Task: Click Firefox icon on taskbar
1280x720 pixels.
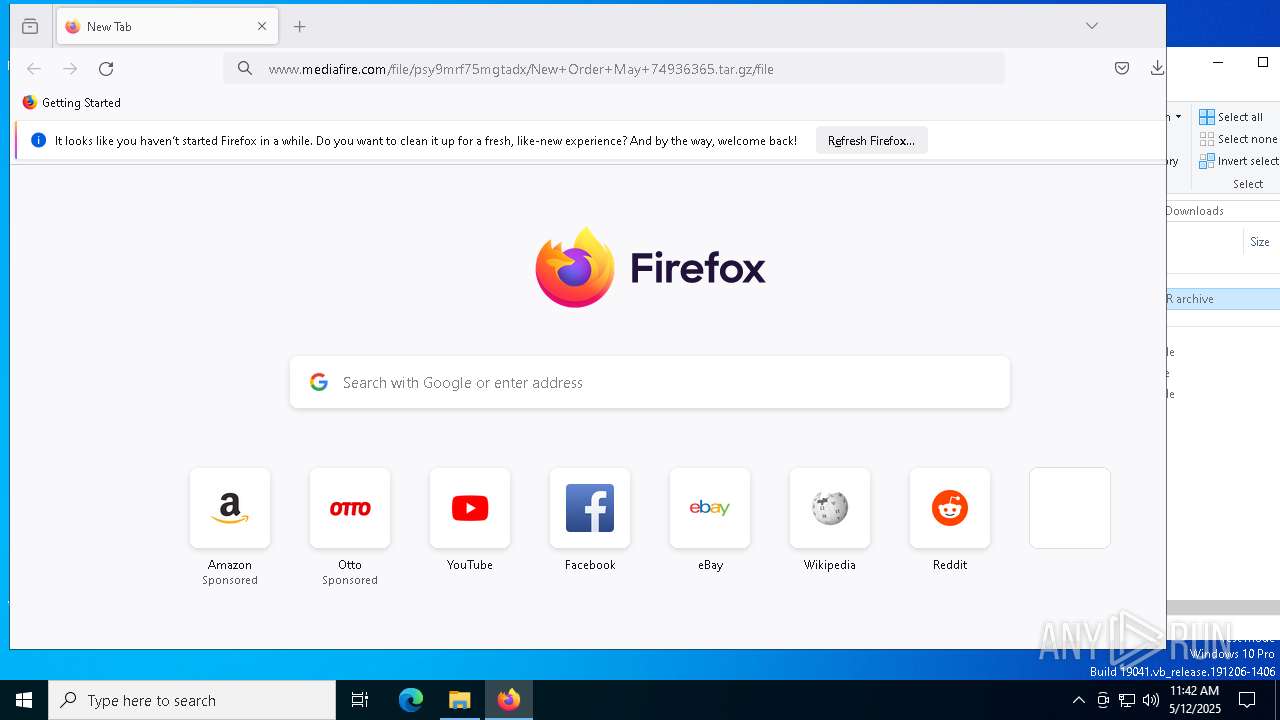Action: (x=509, y=700)
